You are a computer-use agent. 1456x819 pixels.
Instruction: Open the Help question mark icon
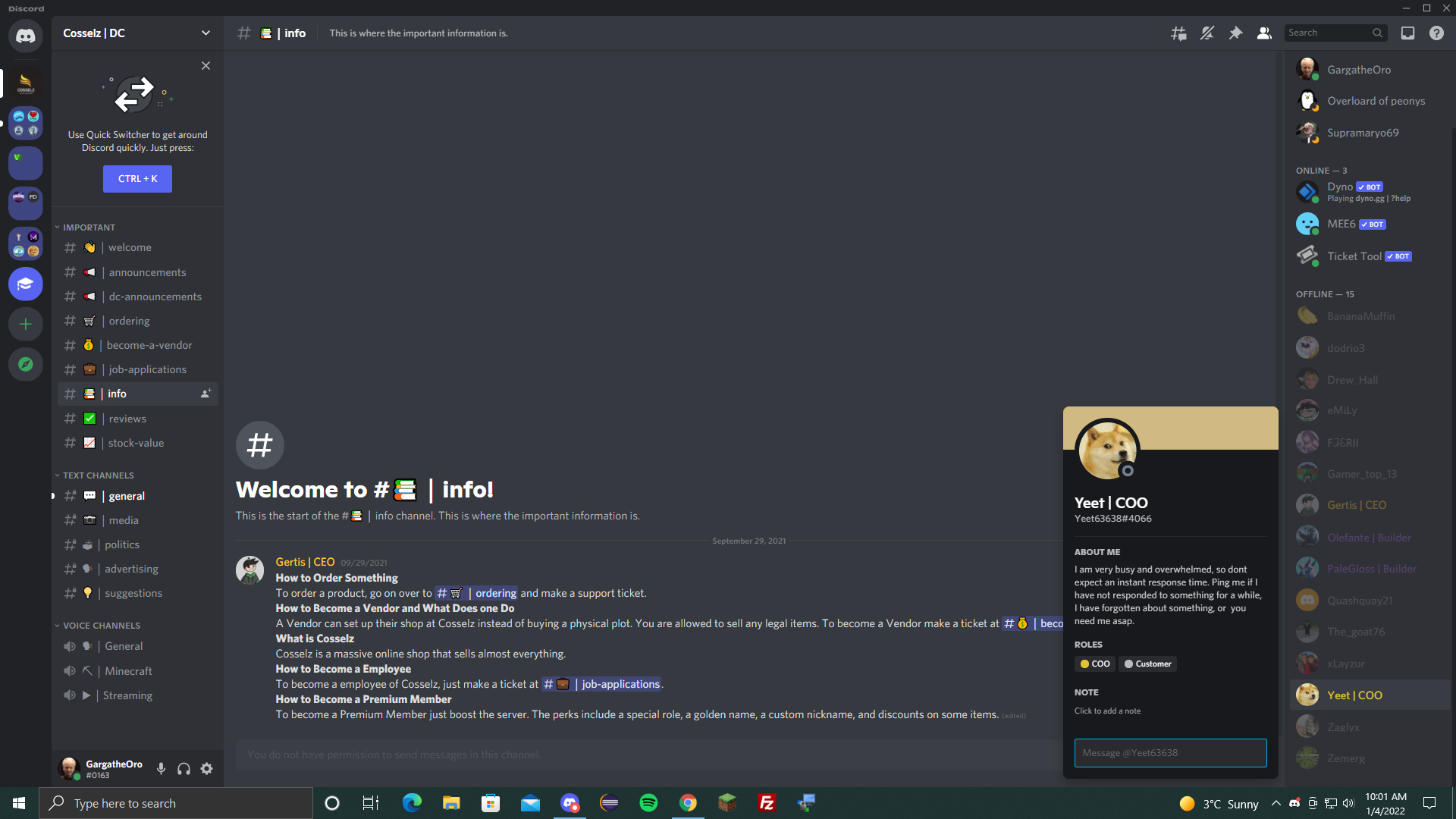point(1436,33)
